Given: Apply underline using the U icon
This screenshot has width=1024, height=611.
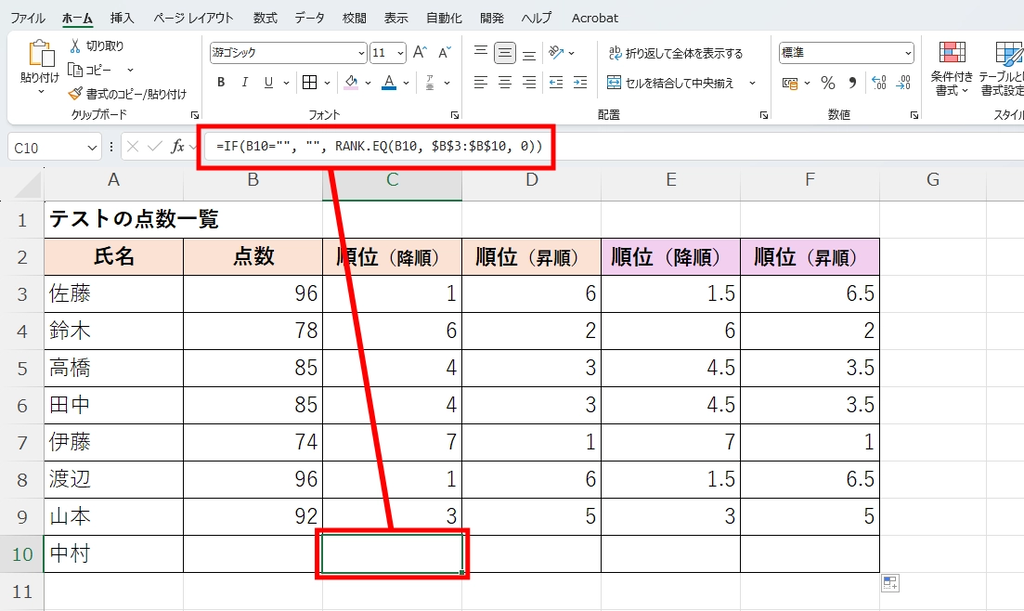Looking at the screenshot, I should coord(267,82).
